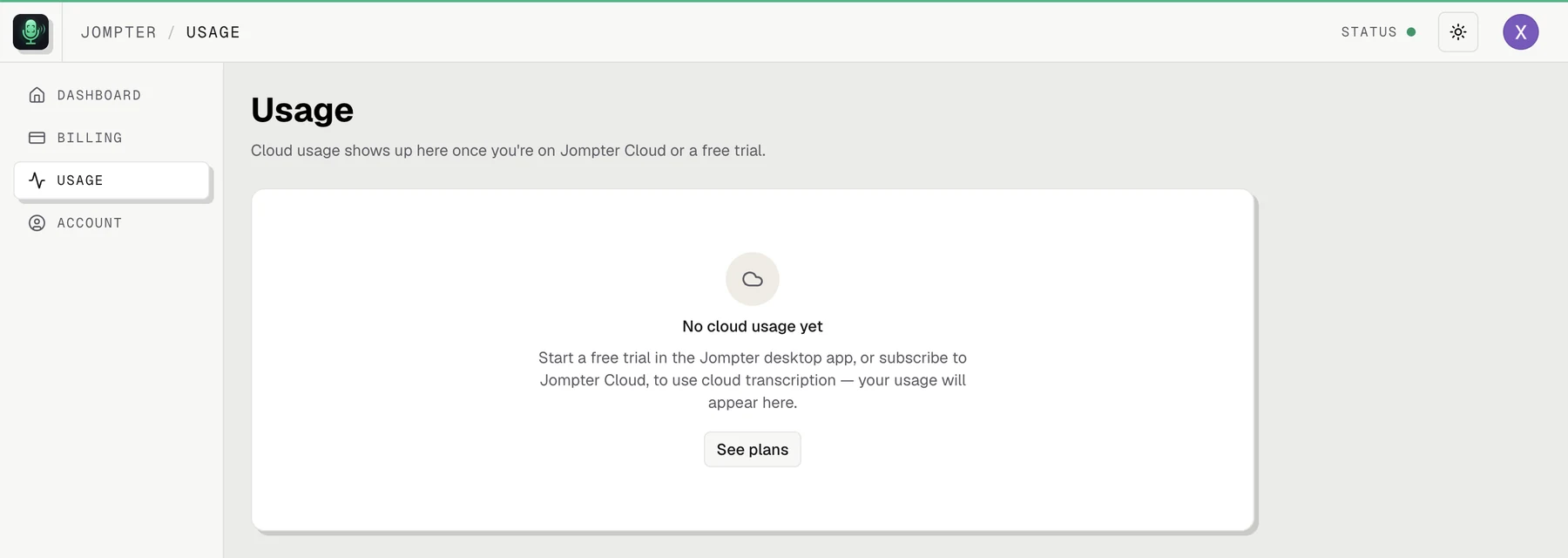The width and height of the screenshot is (1568, 558).
Task: Click the 'No cloud usage yet' heading
Action: pyautogui.click(x=753, y=326)
